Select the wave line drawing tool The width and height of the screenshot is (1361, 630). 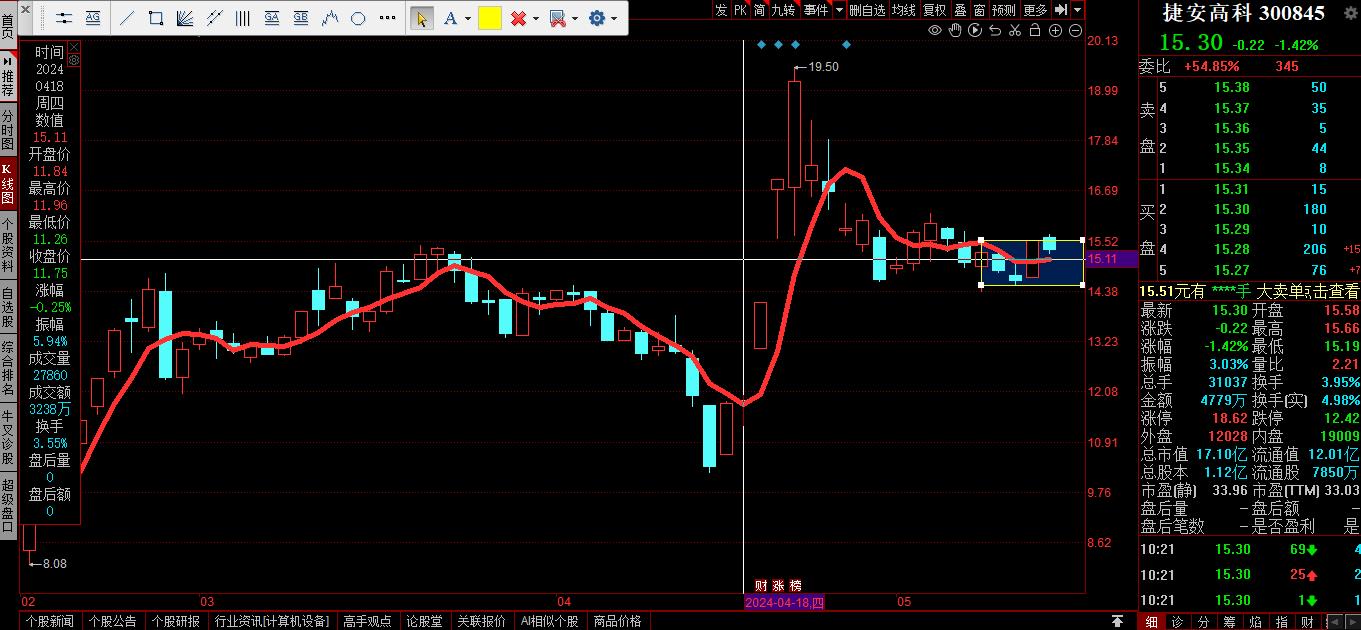click(x=330, y=18)
